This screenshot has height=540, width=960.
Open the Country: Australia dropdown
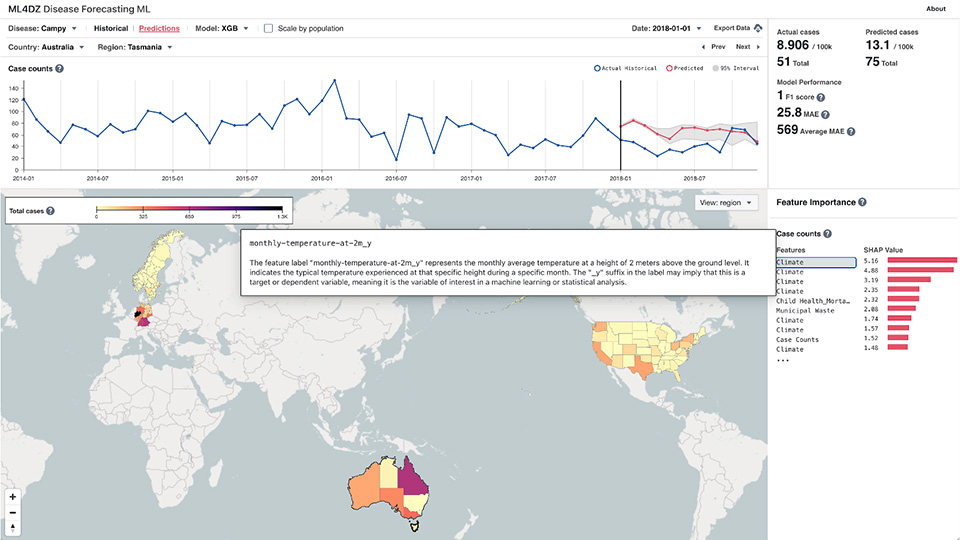pos(46,47)
